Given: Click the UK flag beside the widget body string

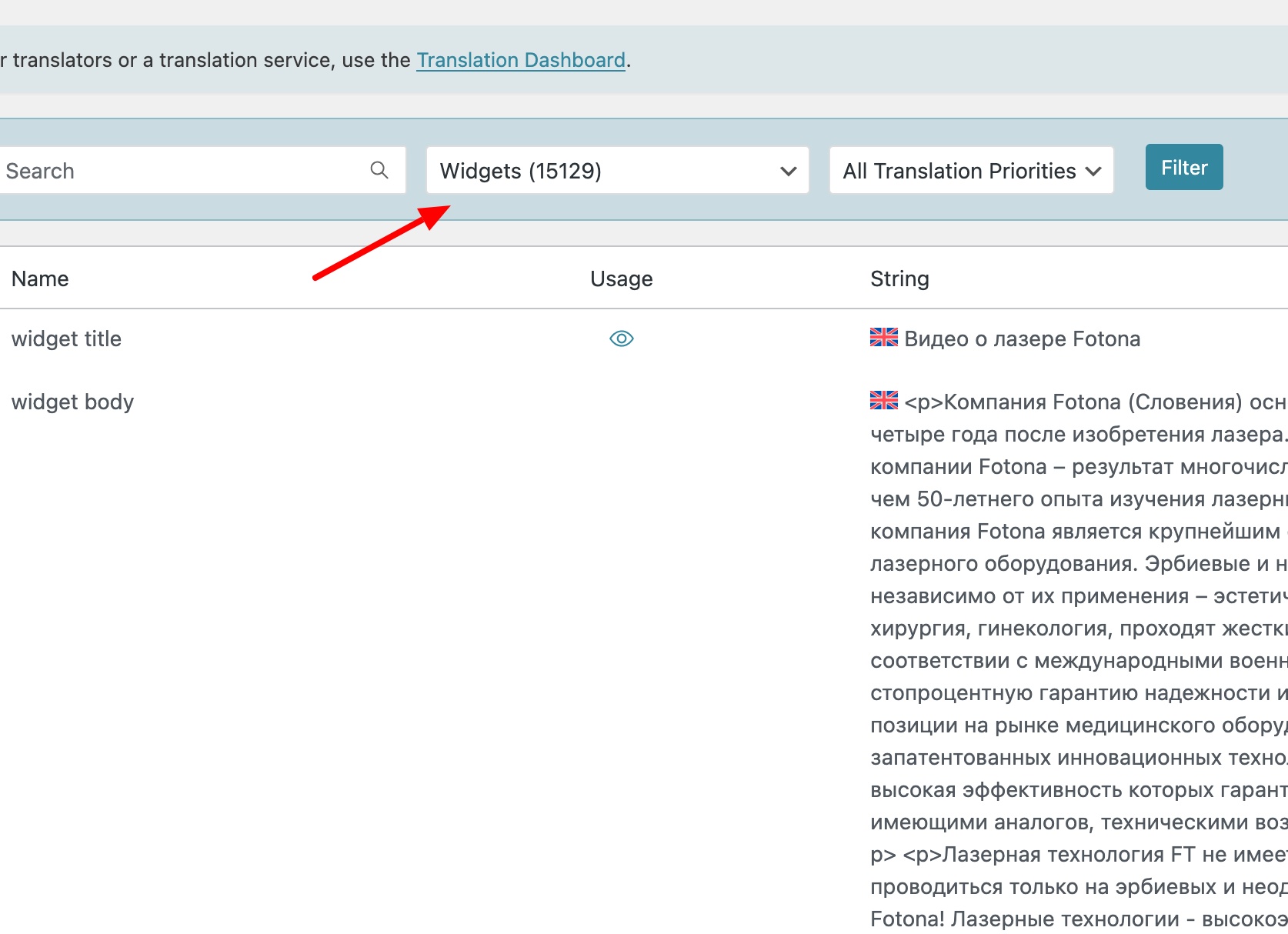Looking at the screenshot, I should [883, 400].
